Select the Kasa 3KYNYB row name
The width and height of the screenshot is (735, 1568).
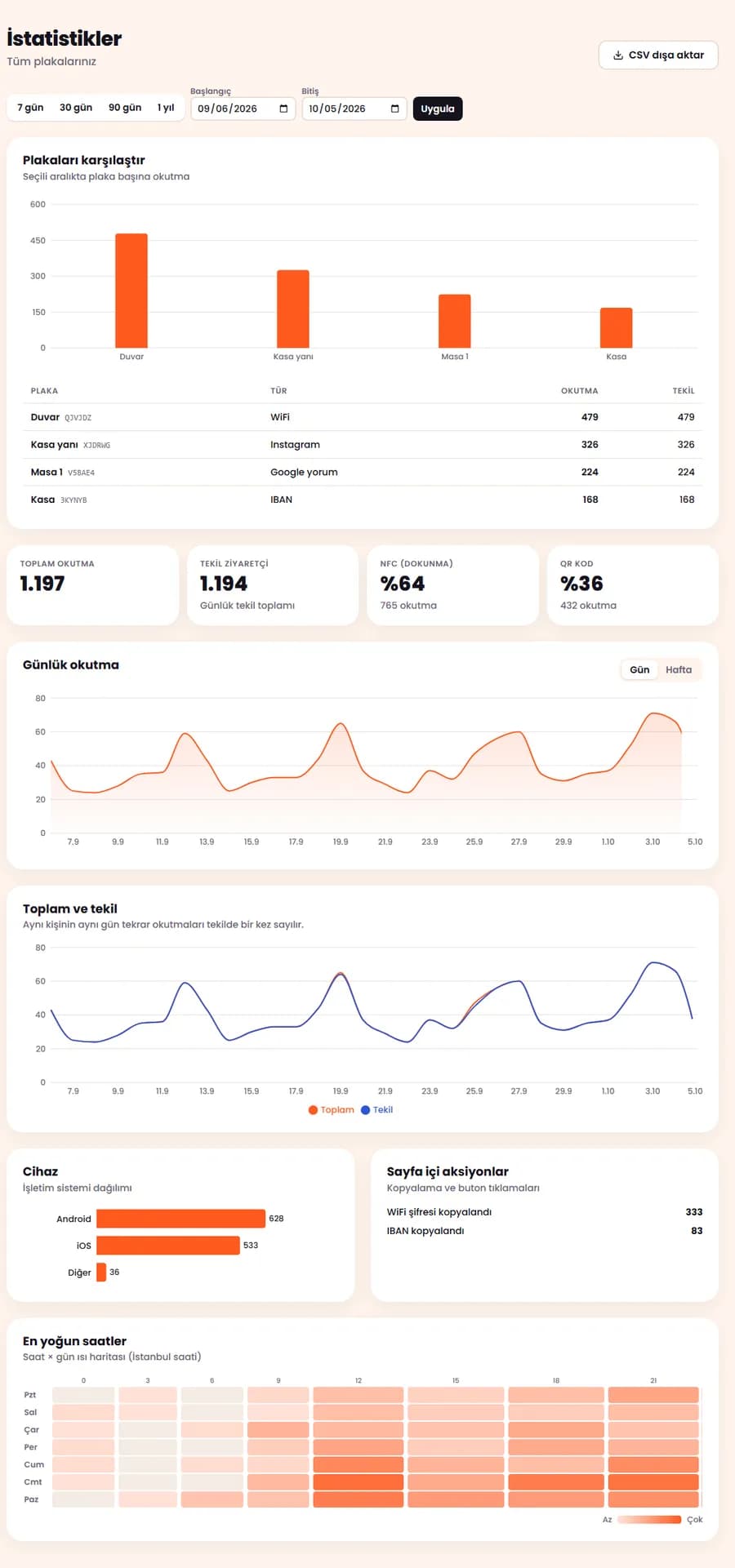click(x=59, y=500)
